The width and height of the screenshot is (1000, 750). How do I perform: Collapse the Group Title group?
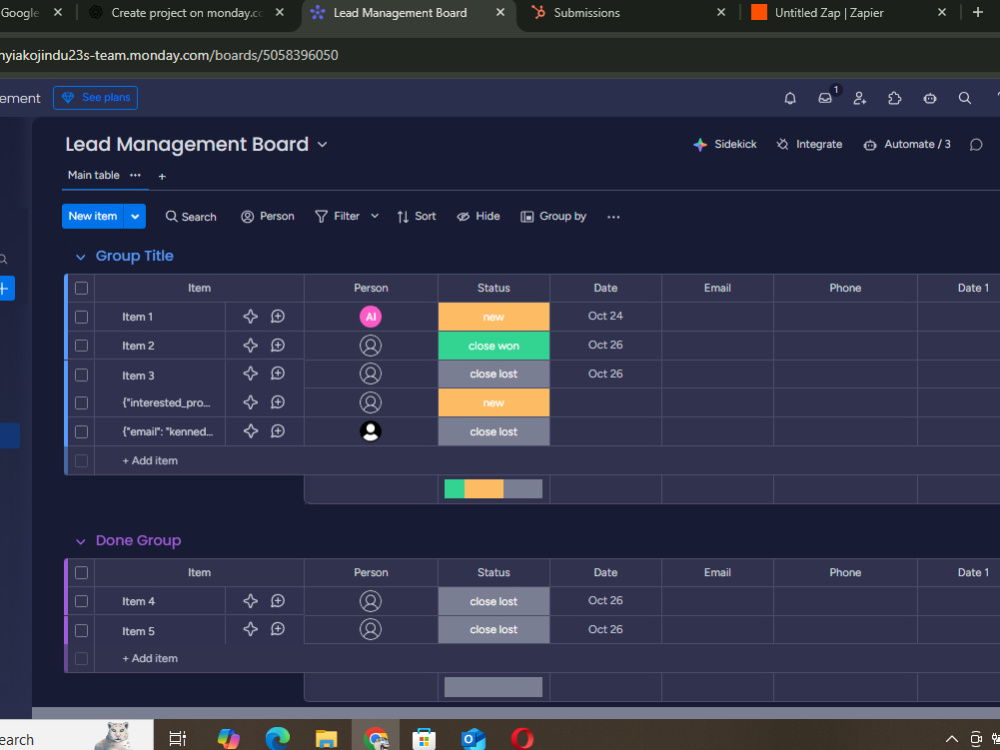point(80,257)
